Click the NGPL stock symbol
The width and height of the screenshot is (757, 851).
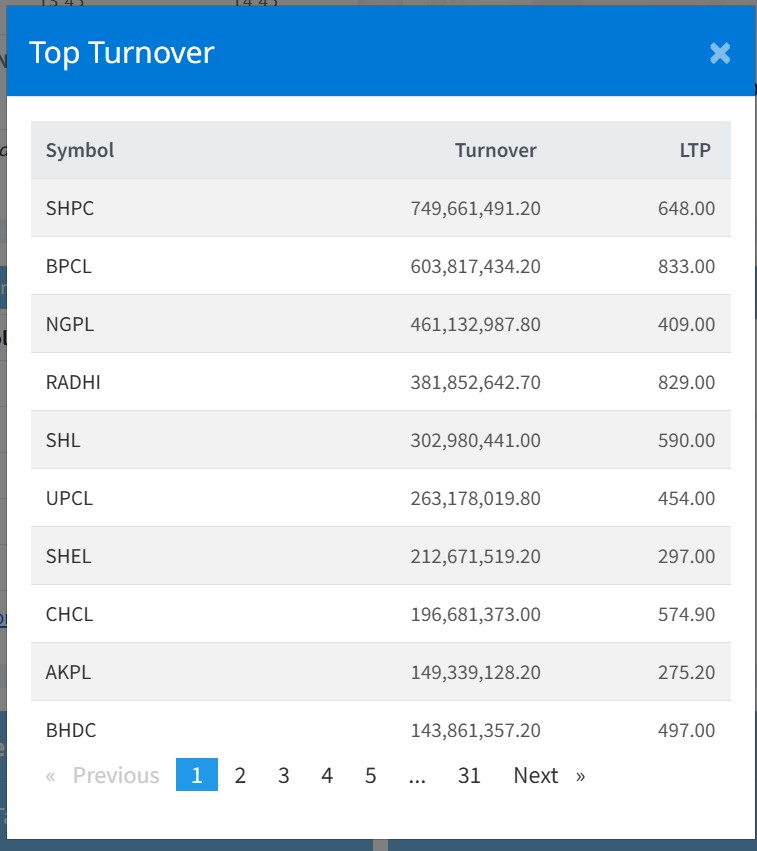(70, 324)
